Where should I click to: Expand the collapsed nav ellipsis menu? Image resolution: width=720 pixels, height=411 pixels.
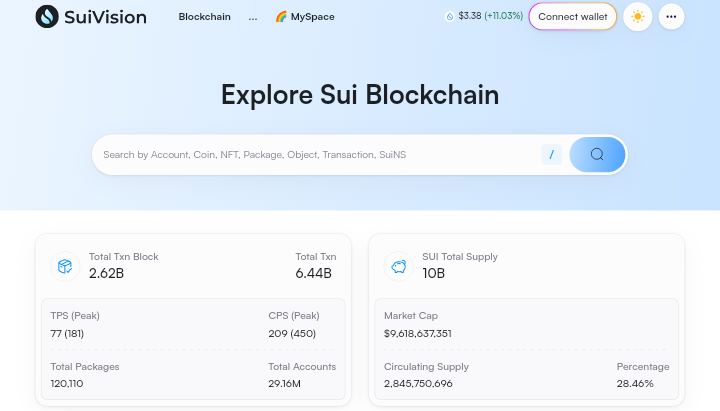[253, 17]
